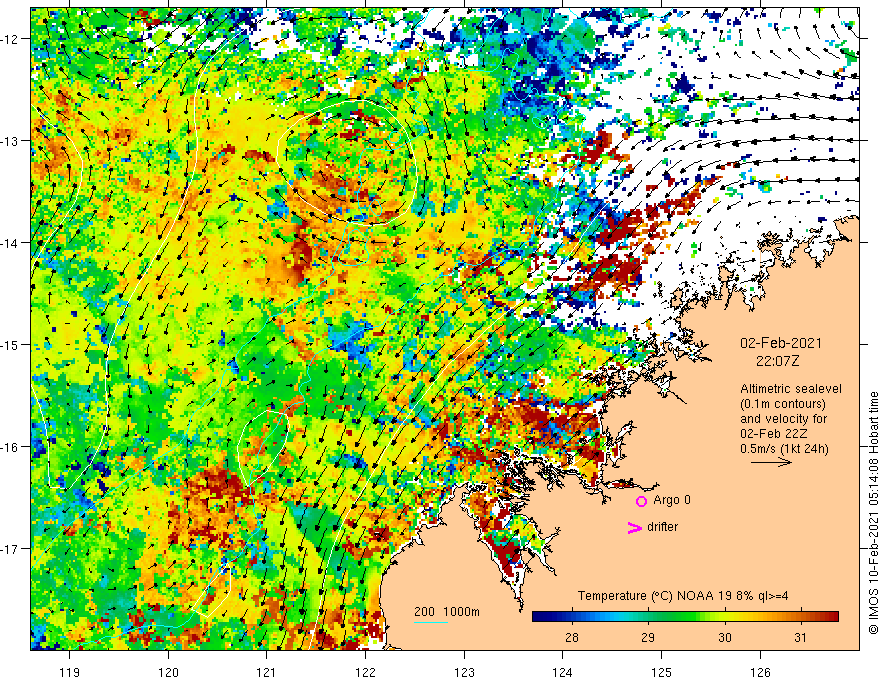Click latitude axis label -12
The image size is (880, 680).
[11, 39]
